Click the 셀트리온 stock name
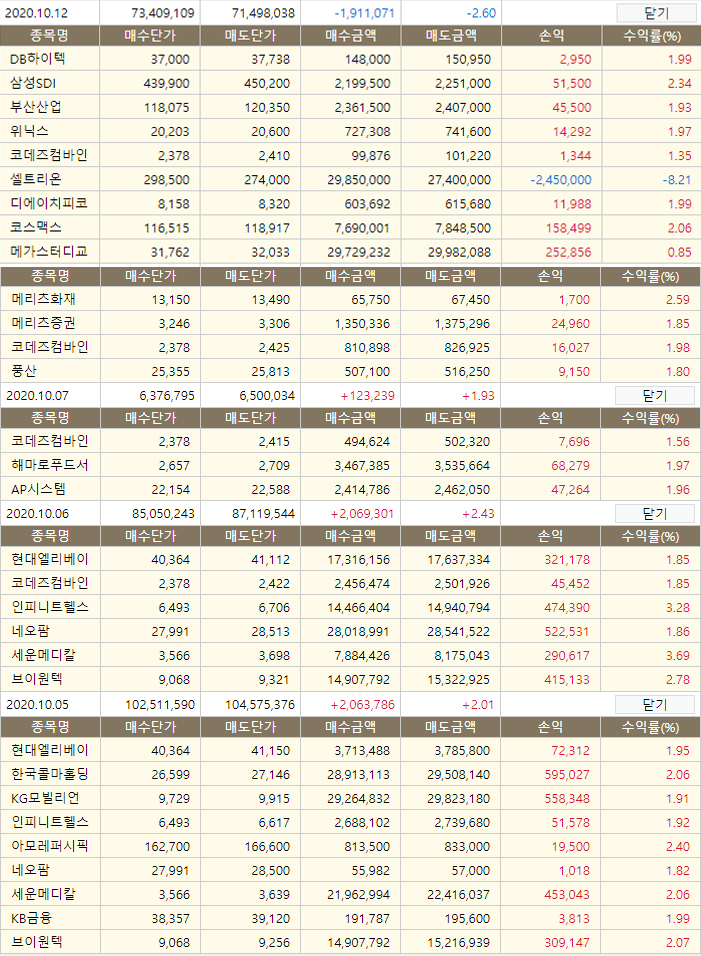 tap(36, 179)
